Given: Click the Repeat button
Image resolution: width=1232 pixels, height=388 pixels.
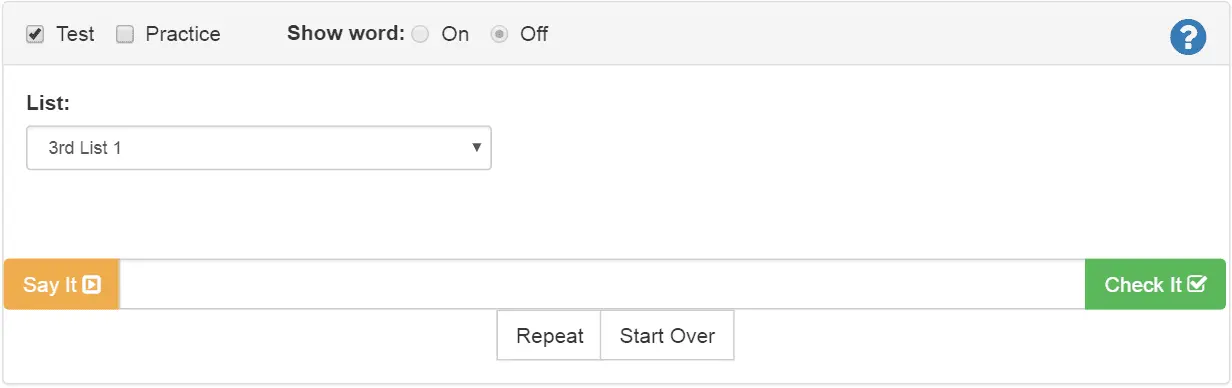Looking at the screenshot, I should pyautogui.click(x=549, y=336).
